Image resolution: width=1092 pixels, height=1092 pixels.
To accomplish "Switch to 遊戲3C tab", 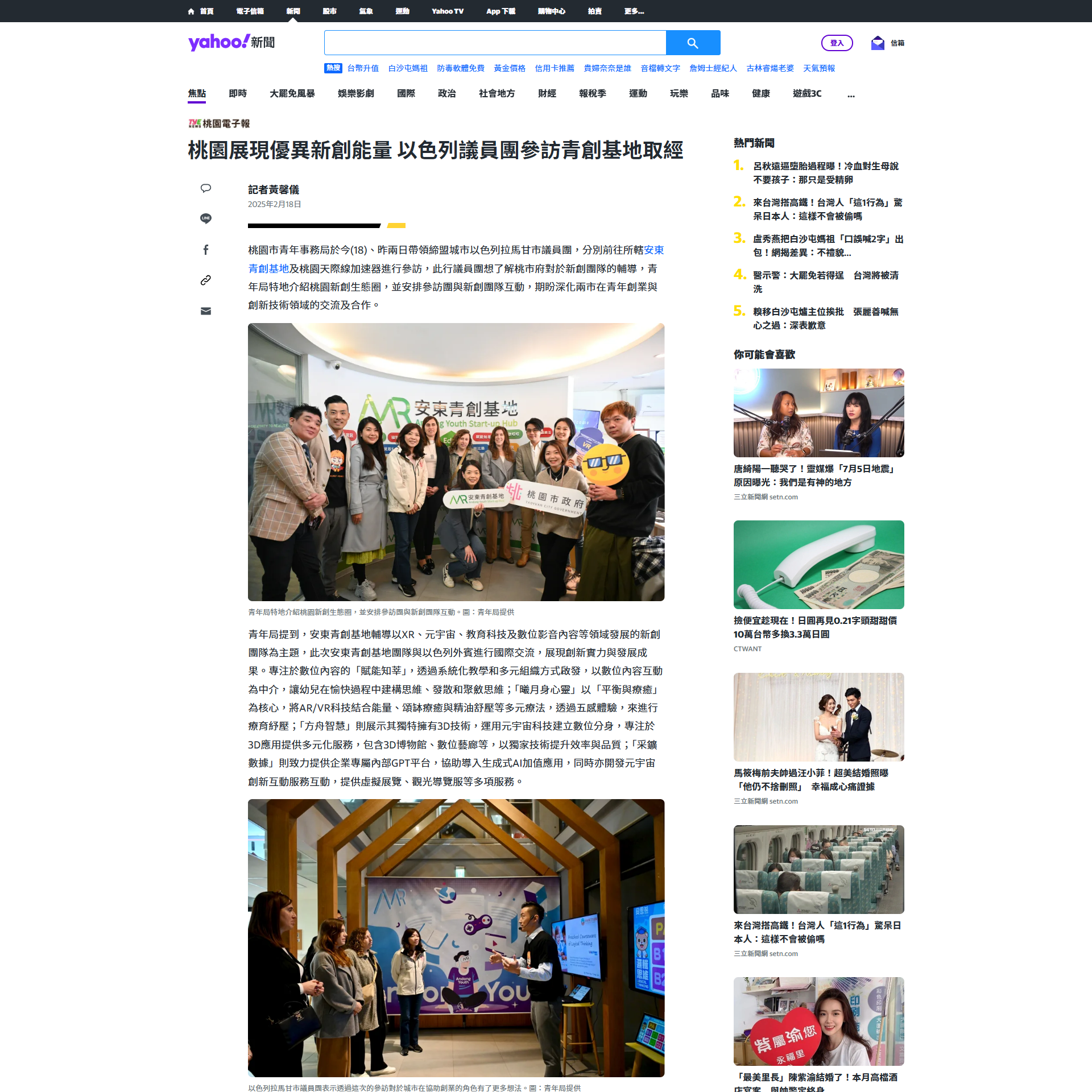I will (x=807, y=93).
